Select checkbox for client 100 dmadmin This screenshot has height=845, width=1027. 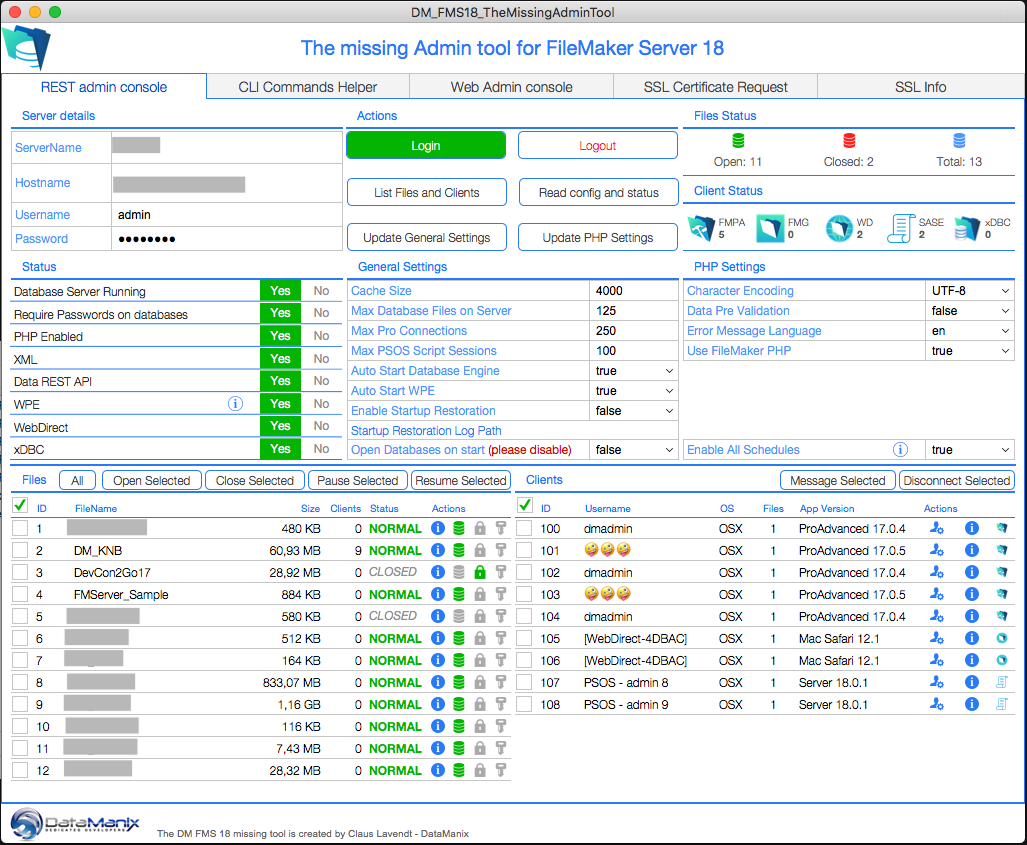point(524,528)
